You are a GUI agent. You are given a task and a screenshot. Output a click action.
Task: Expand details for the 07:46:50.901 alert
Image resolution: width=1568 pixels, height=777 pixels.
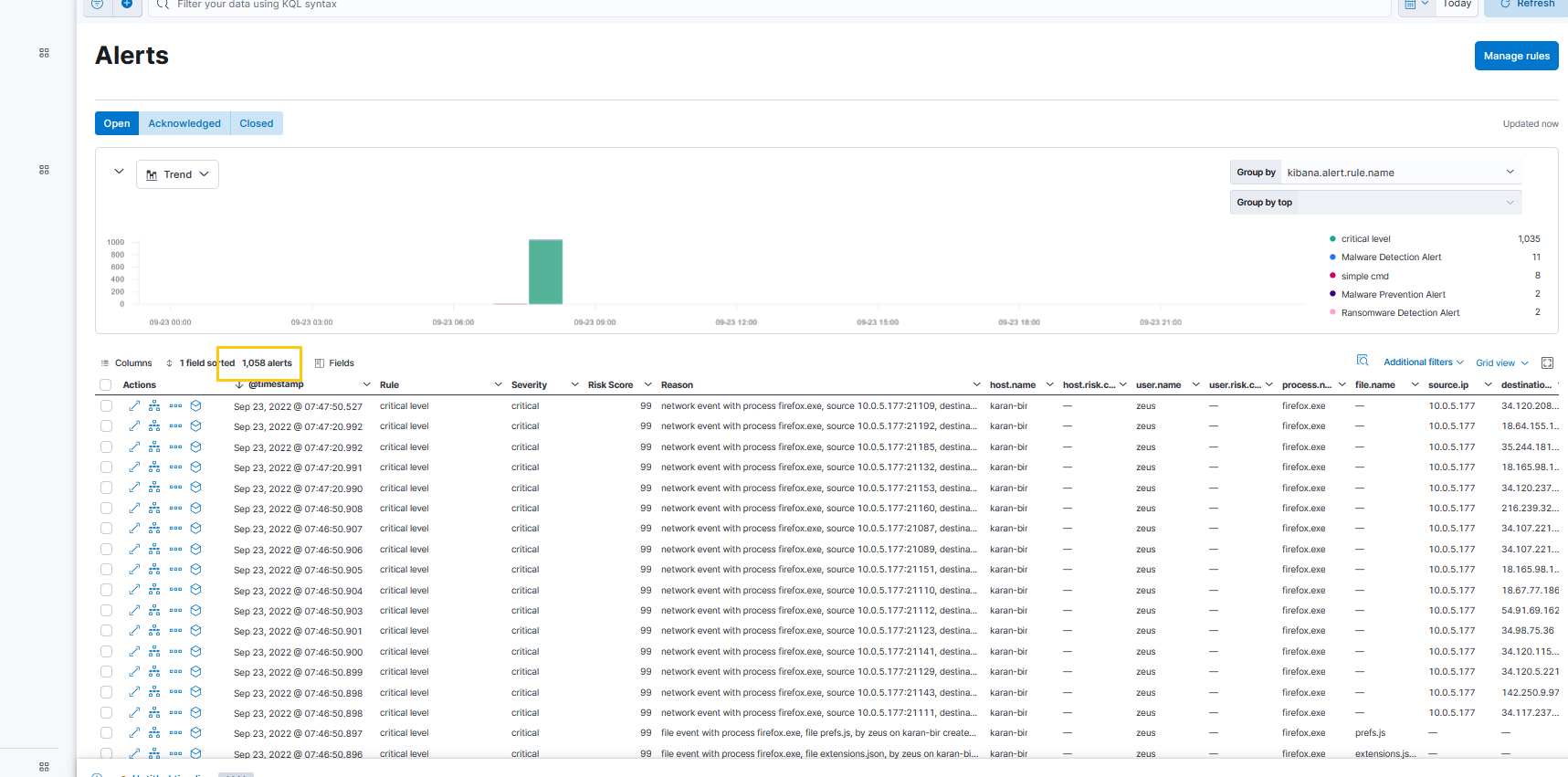click(x=134, y=631)
